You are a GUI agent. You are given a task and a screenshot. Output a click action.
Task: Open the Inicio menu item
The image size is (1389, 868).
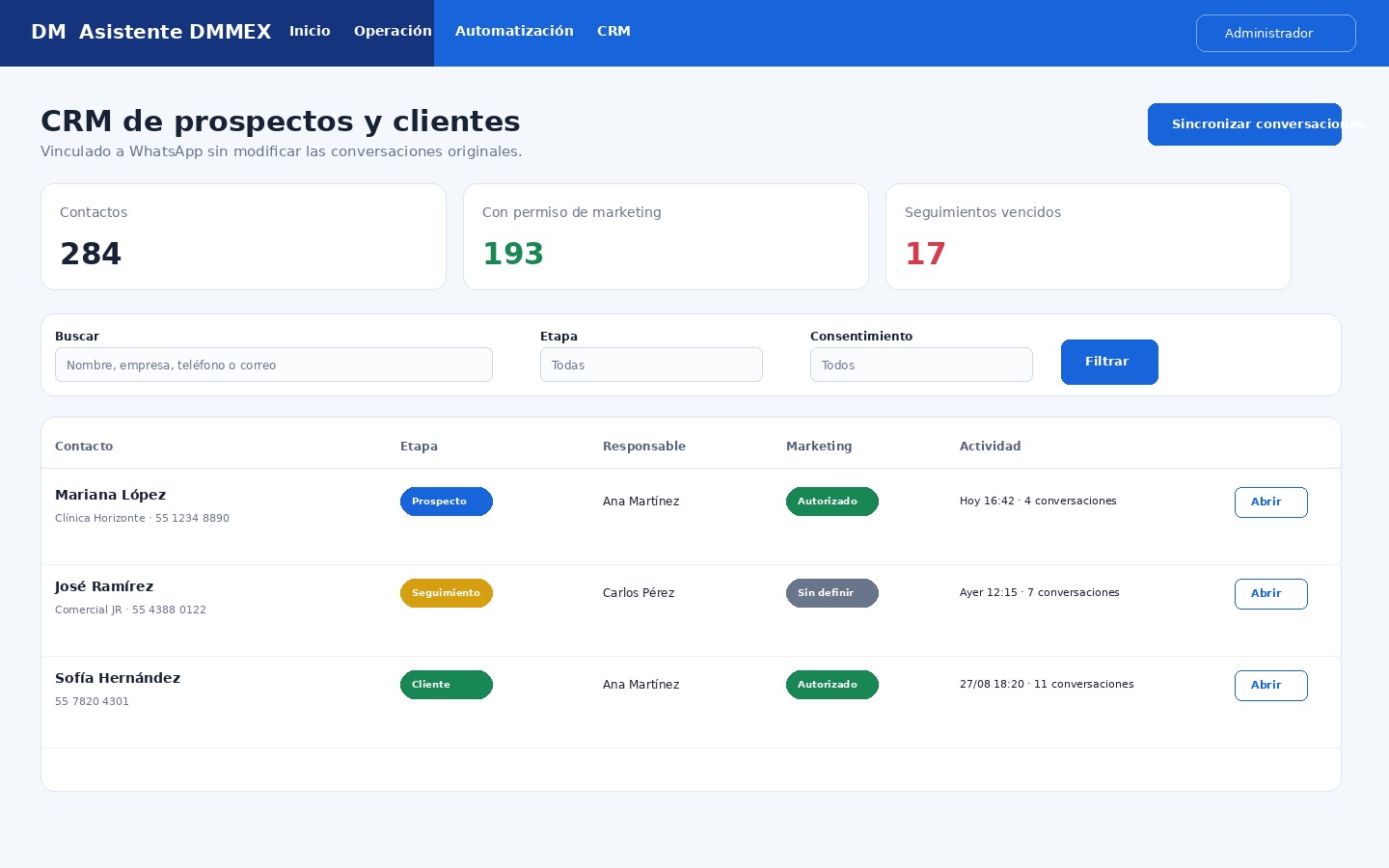coord(310,31)
